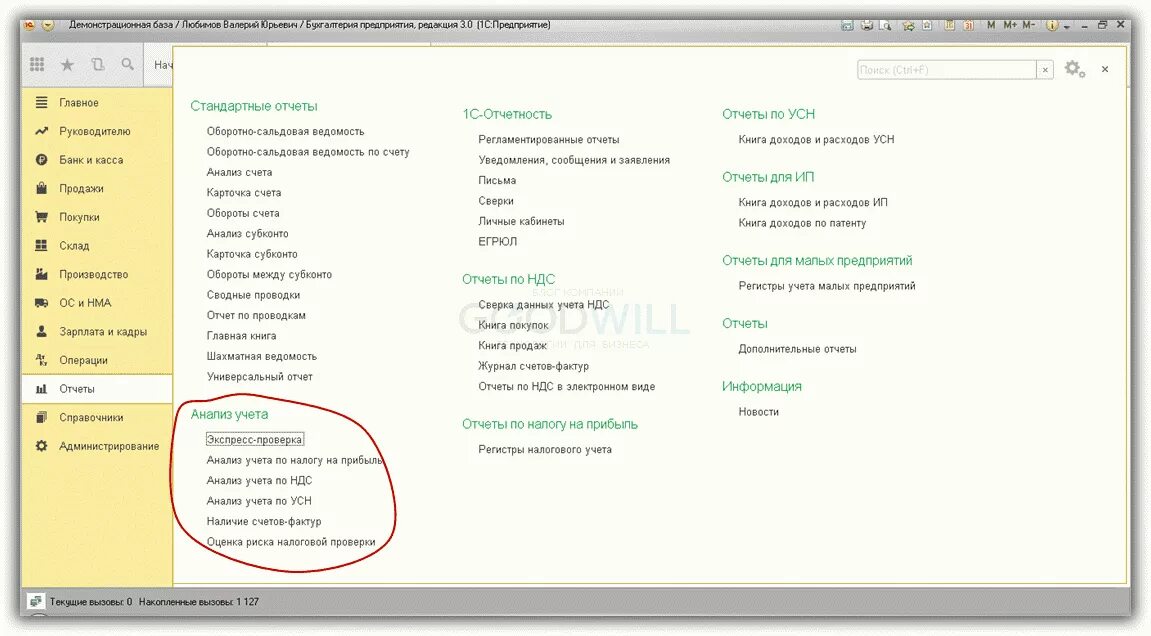Open Книга доходов и расходов УСН
This screenshot has width=1151, height=636.
[816, 140]
